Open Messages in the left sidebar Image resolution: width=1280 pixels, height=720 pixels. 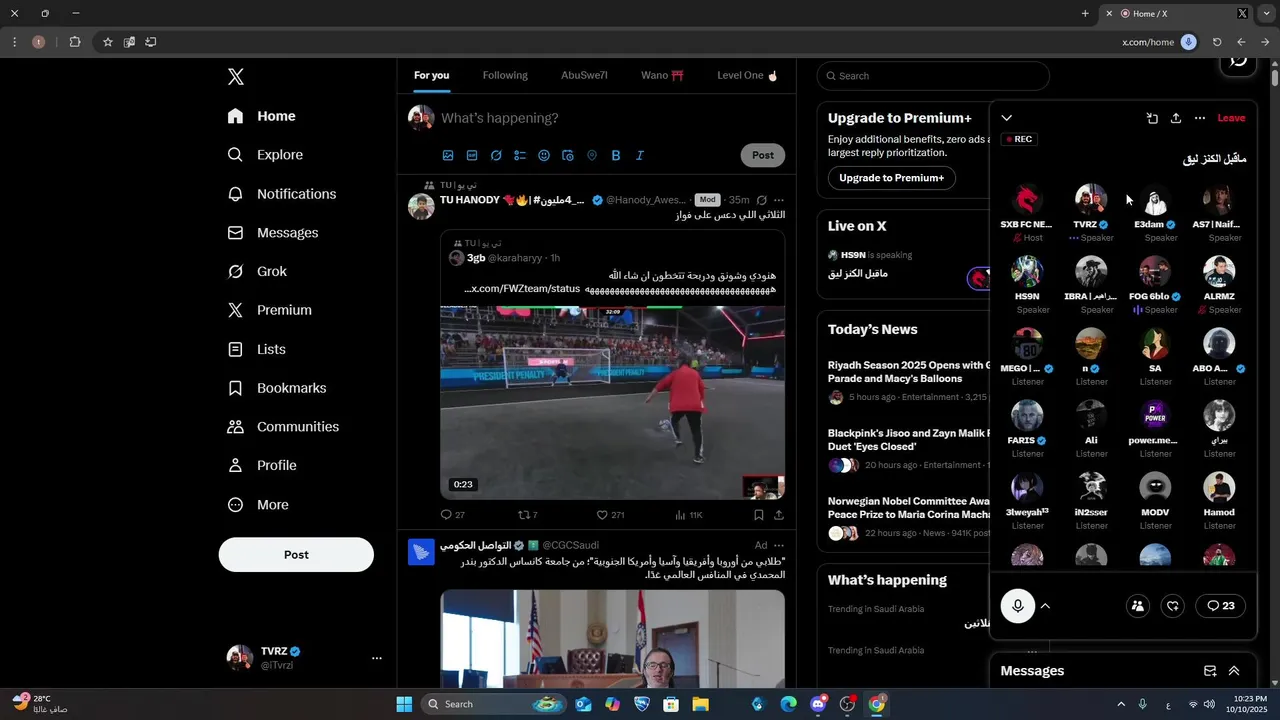(x=273, y=233)
